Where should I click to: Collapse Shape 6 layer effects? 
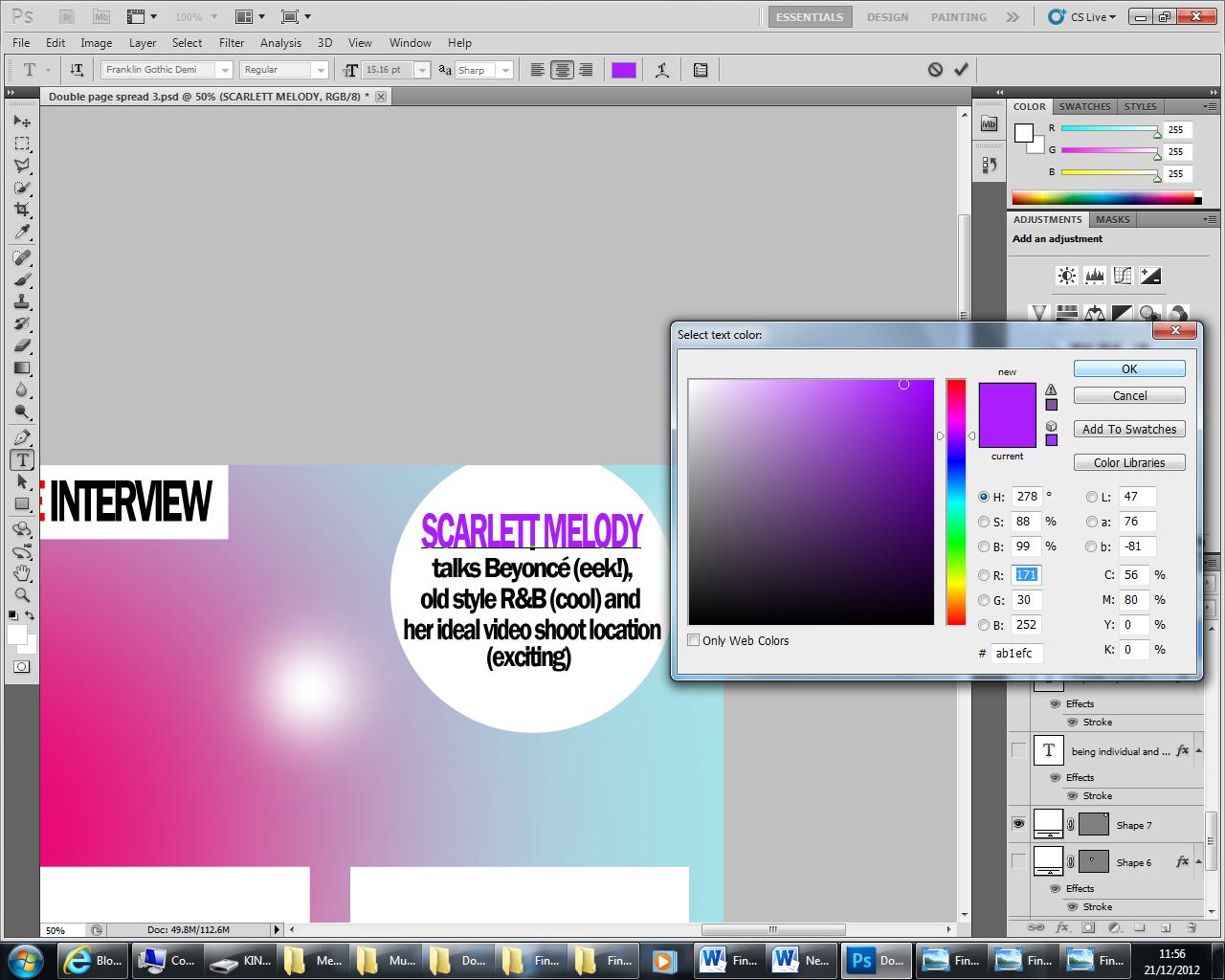click(x=1198, y=861)
